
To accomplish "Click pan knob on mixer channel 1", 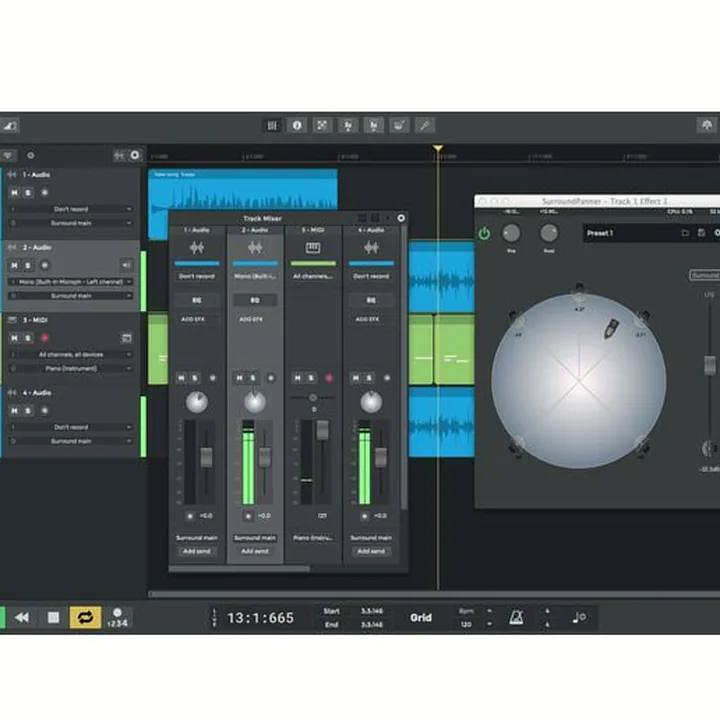I will click(x=197, y=402).
